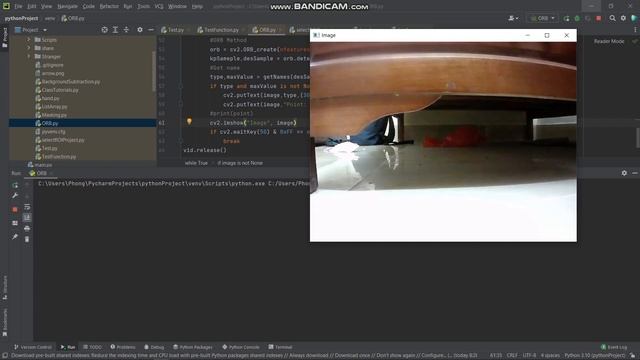Open editor tabs more options menu
Screen dimensions: 640x360
tap(635, 30)
